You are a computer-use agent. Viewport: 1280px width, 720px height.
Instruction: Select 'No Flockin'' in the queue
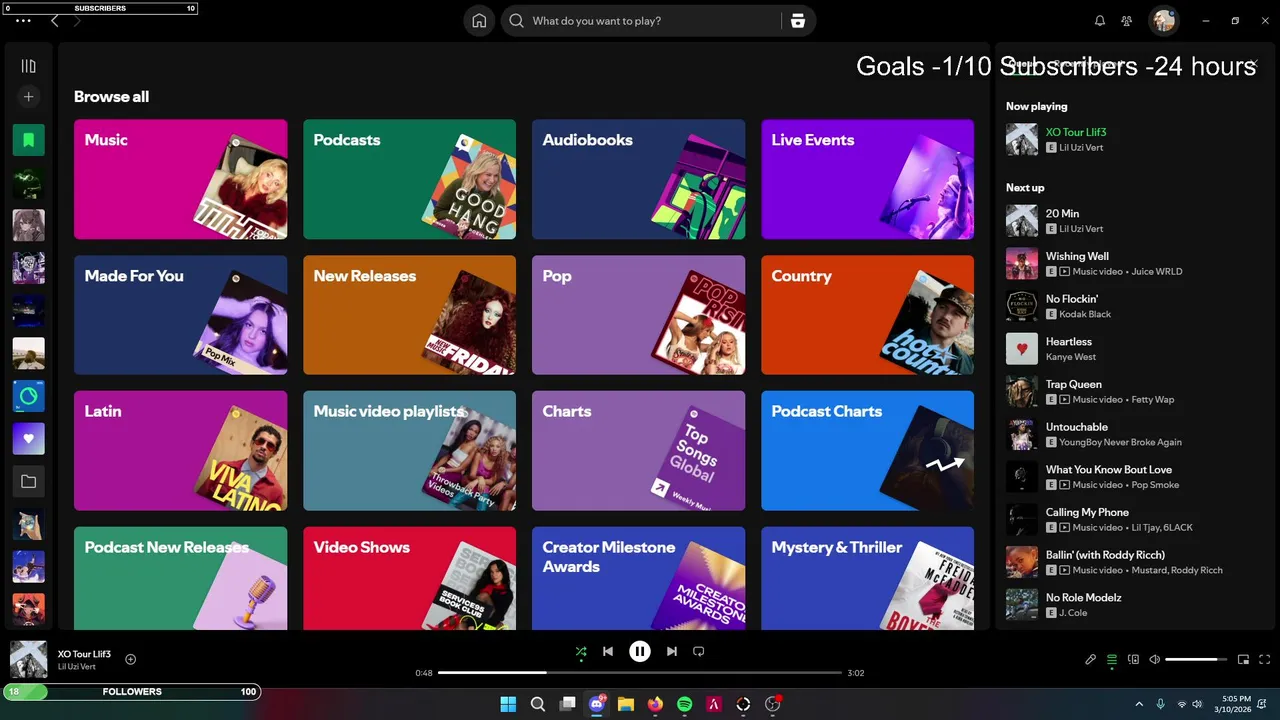[1135, 306]
